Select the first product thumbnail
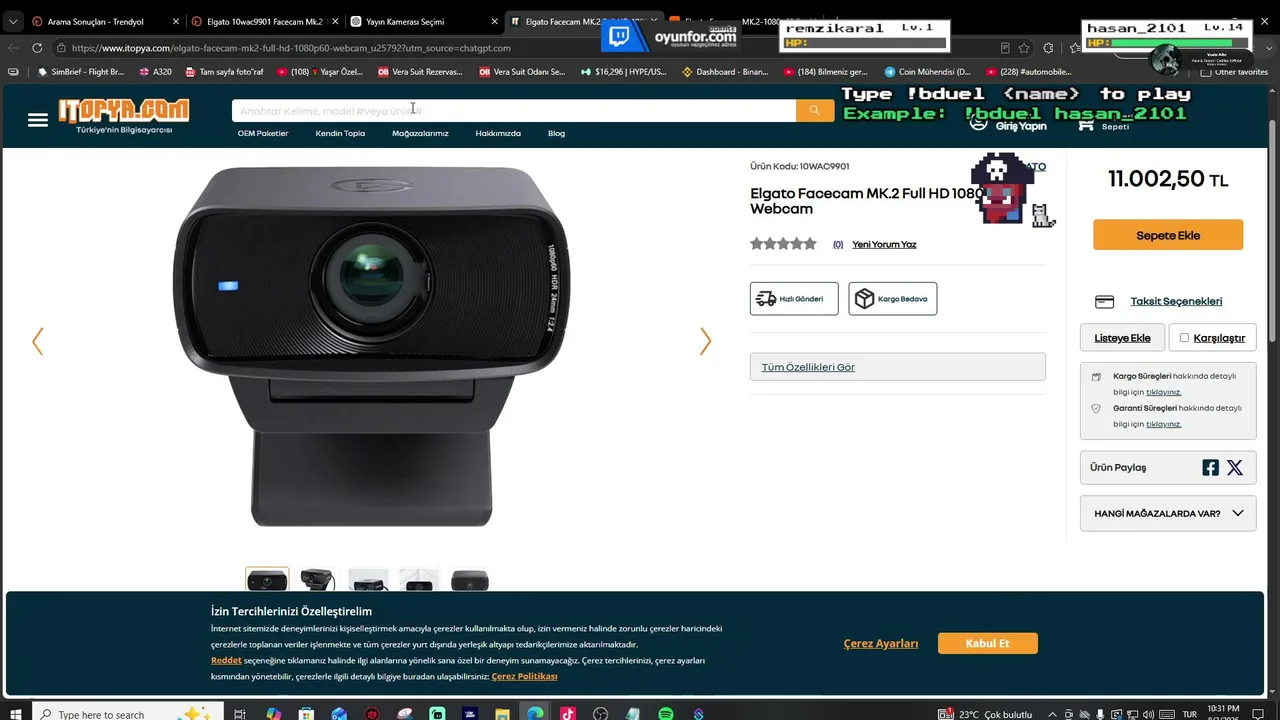This screenshot has height=720, width=1280. [x=267, y=580]
